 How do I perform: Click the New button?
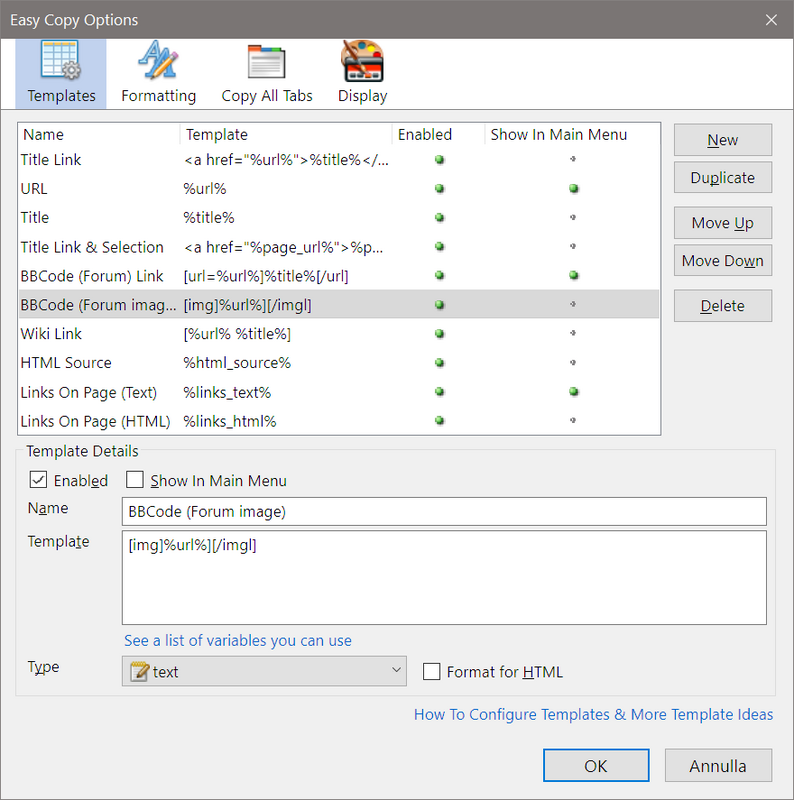click(x=723, y=140)
